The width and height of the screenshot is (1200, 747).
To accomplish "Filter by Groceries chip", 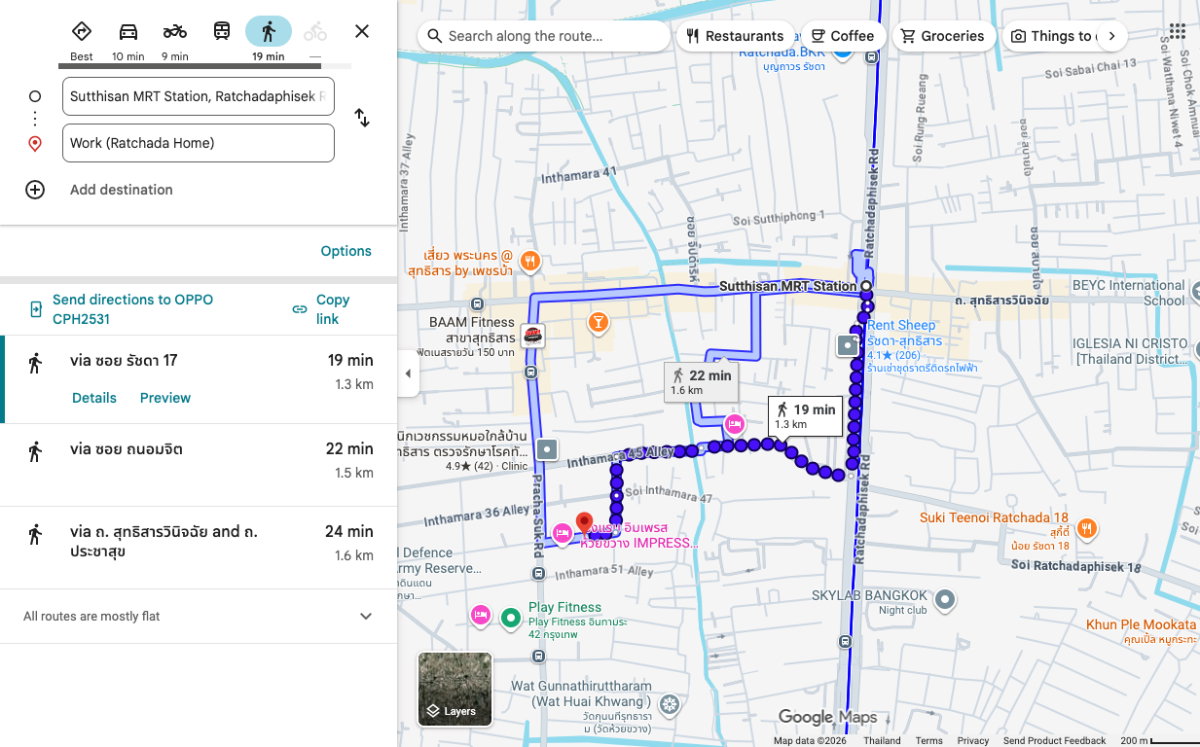I will [x=942, y=36].
